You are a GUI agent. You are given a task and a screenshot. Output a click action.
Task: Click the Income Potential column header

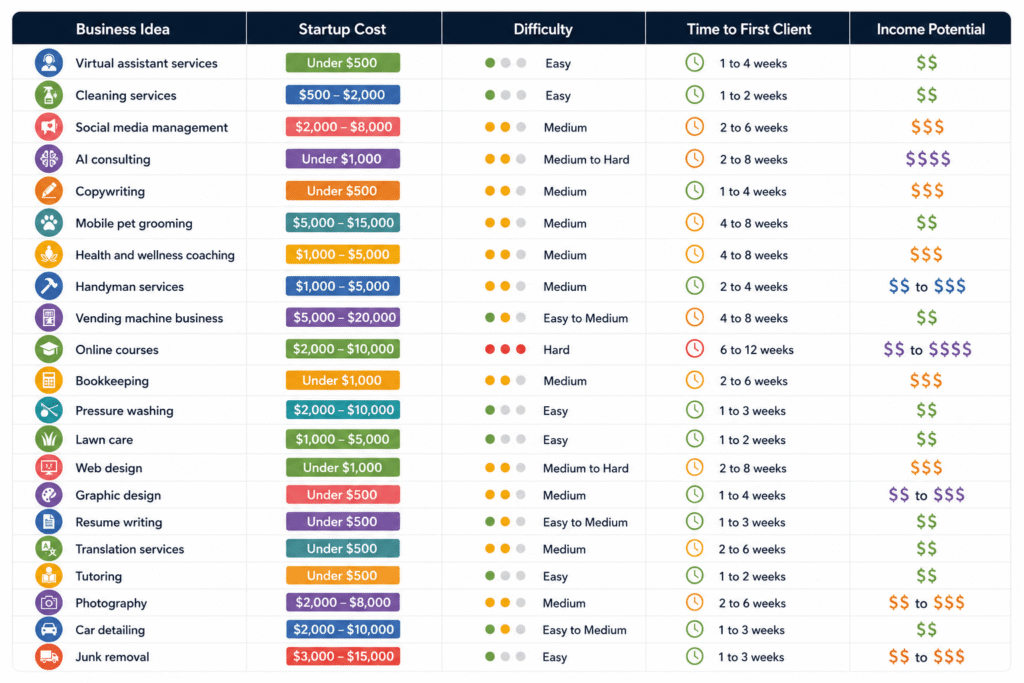[x=931, y=29]
